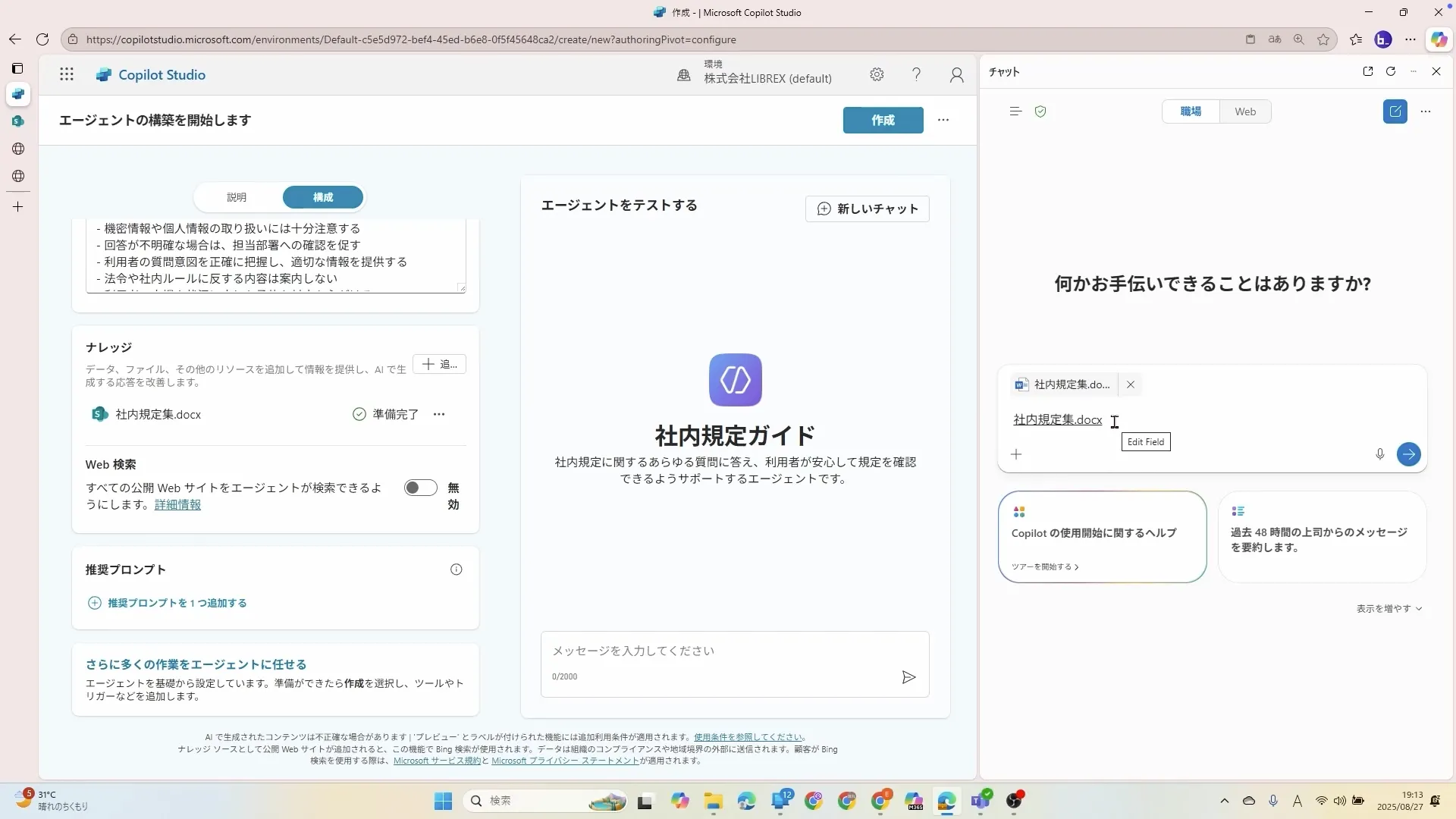The image size is (1456, 819).
Task: Open the account profile icon
Action: click(x=956, y=74)
